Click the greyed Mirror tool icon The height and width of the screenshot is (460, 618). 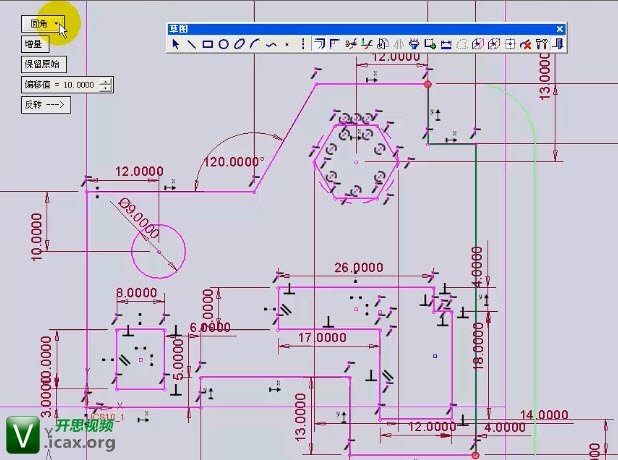(x=399, y=44)
